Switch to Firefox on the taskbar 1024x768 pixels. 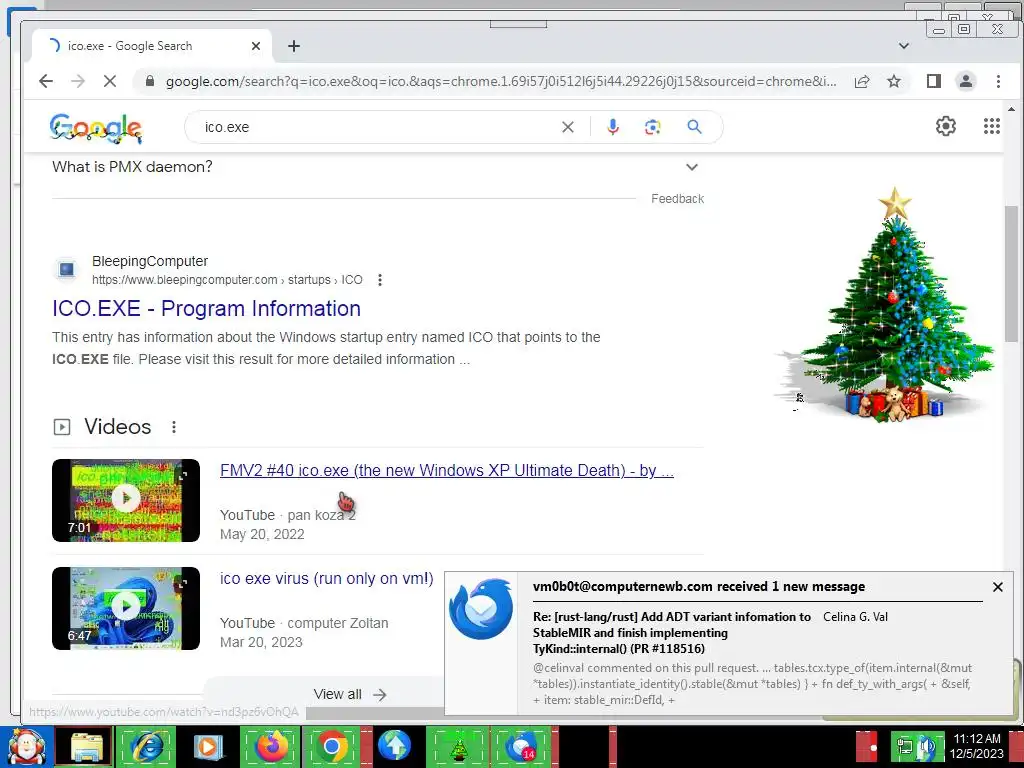coord(270,747)
